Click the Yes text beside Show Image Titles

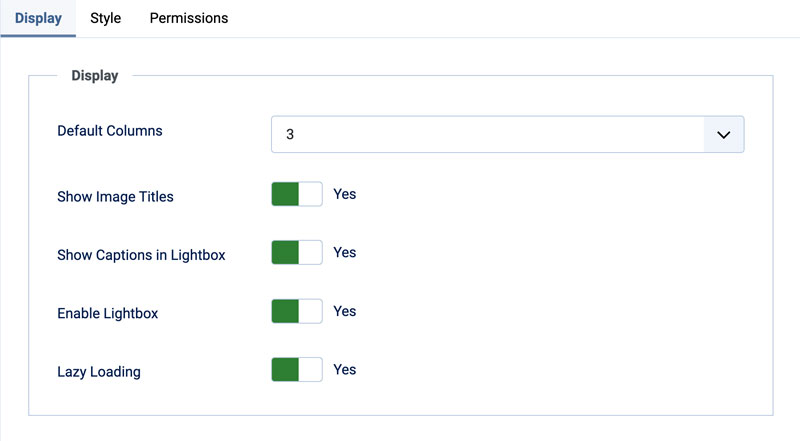coord(345,195)
